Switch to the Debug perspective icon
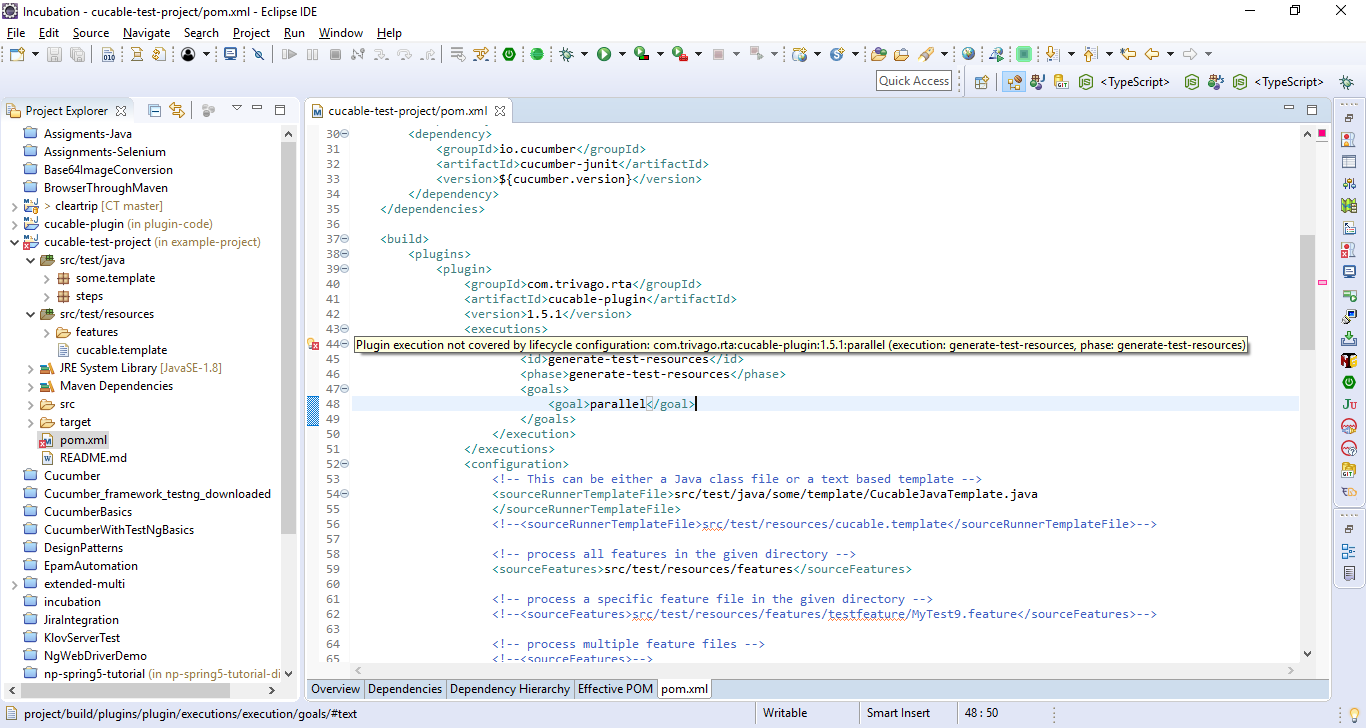Screen dimensions: 1366x728 coord(1346,82)
